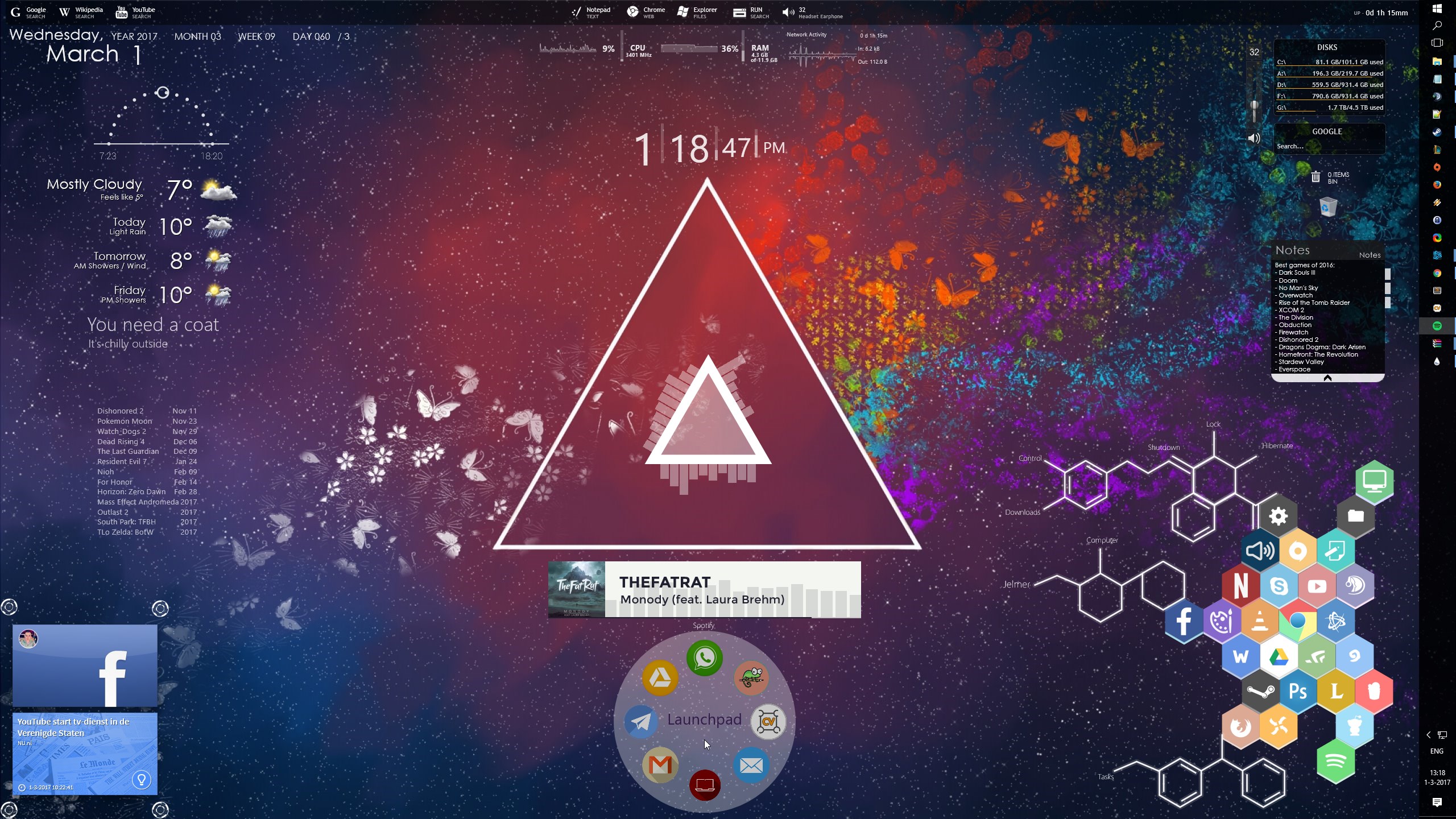Click the Reddit hexagon icon
The width and height of the screenshot is (1456, 819).
(1354, 726)
